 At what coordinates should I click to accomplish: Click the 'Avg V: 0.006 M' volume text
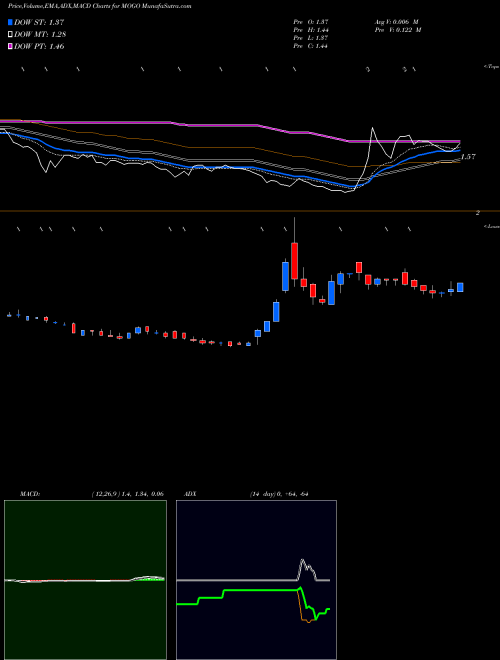tap(396, 22)
